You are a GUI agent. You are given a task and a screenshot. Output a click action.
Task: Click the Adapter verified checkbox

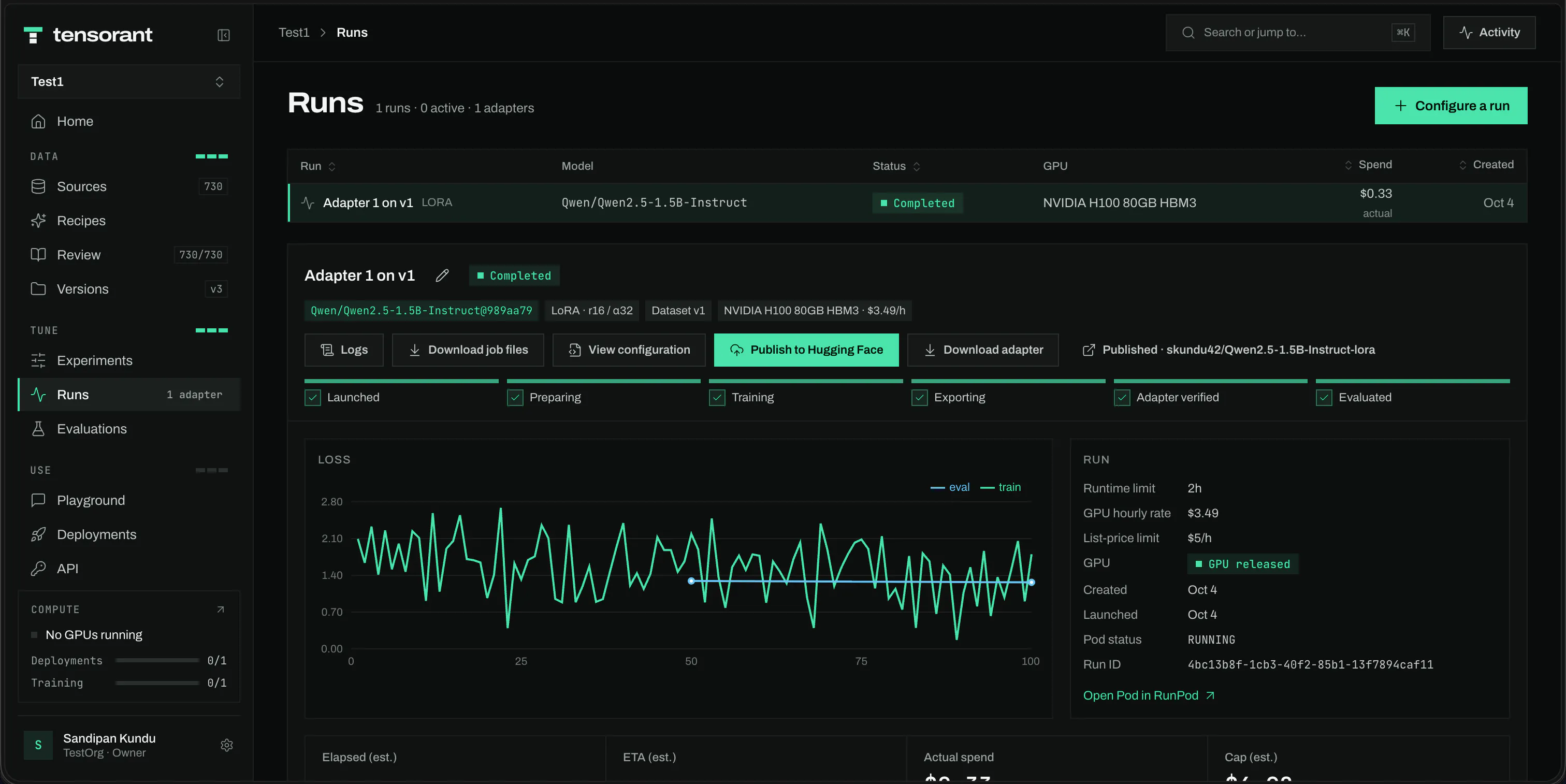tap(1122, 398)
